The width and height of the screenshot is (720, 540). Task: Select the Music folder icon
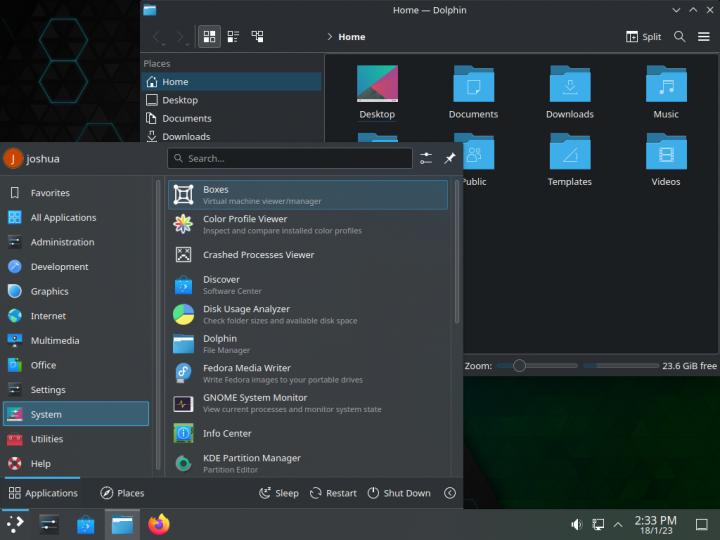click(x=666, y=84)
